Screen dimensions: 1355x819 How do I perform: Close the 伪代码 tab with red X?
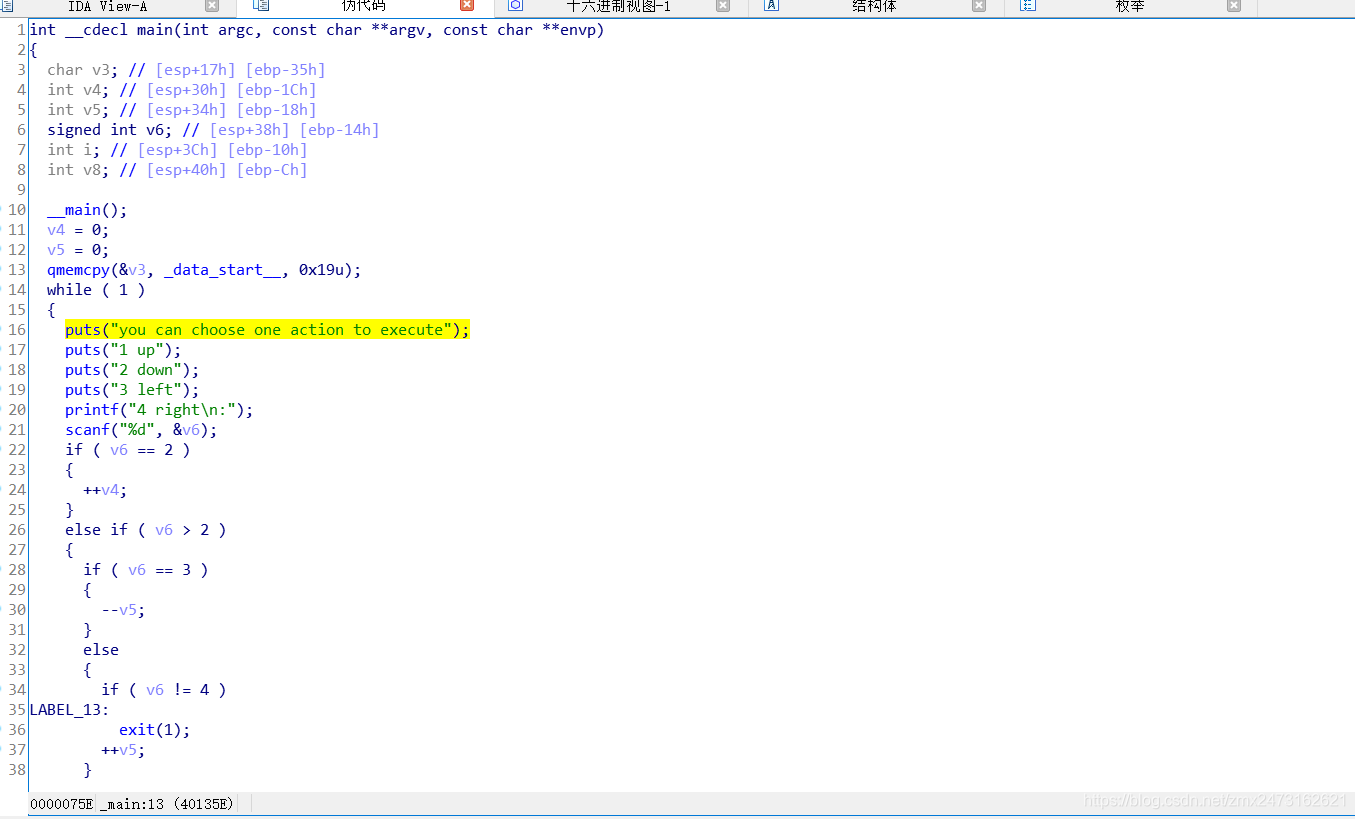[467, 6]
